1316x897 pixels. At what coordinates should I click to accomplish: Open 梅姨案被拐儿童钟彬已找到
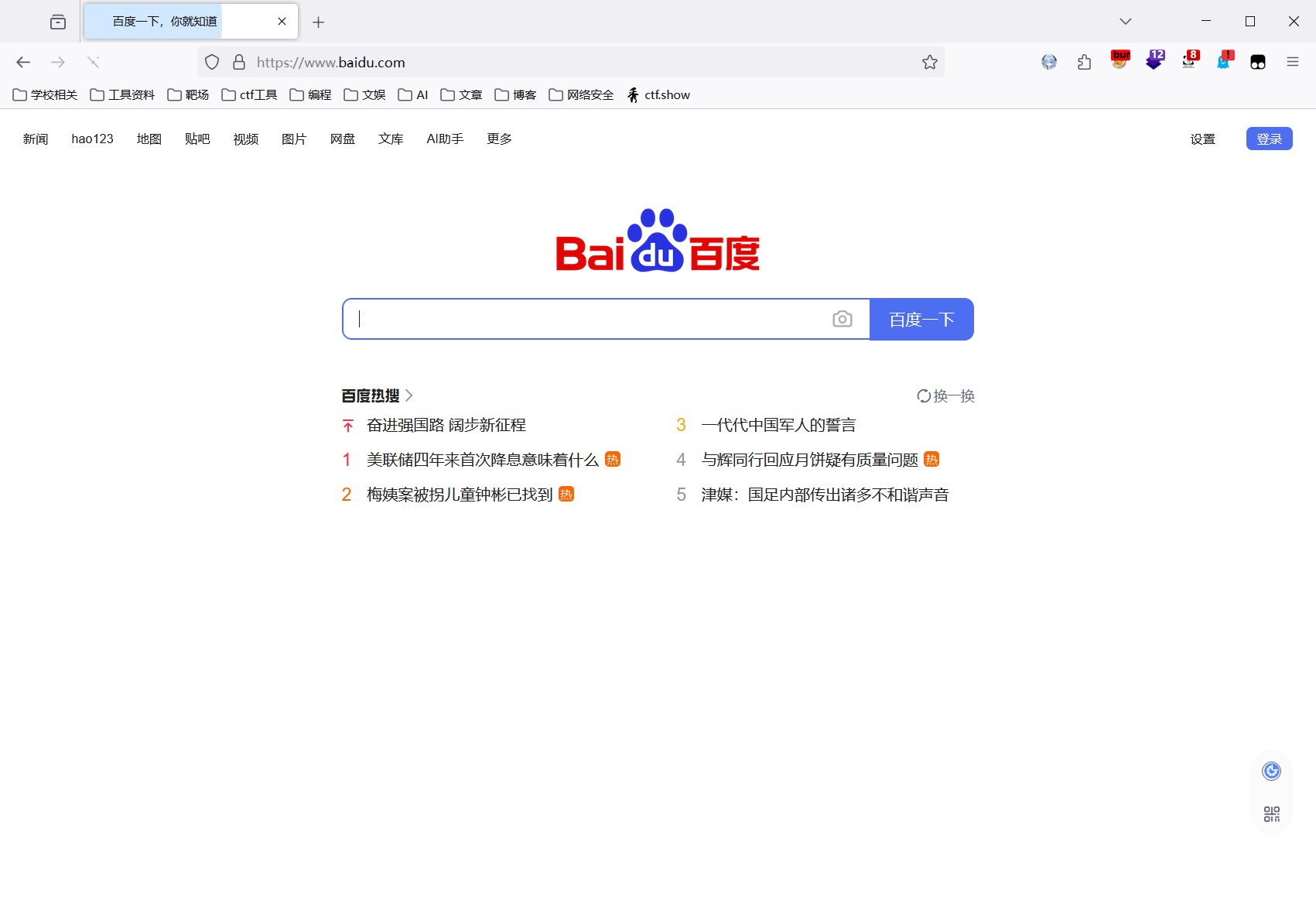460,495
